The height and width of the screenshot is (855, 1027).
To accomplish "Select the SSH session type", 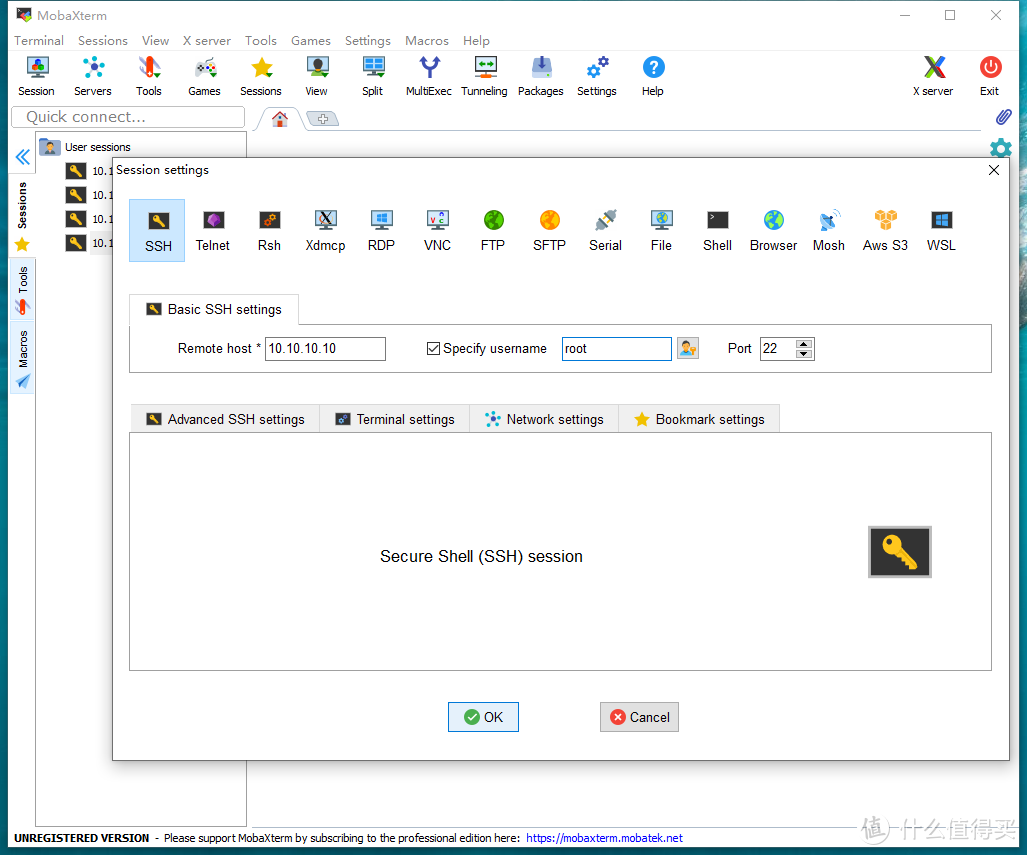I will pyautogui.click(x=157, y=231).
